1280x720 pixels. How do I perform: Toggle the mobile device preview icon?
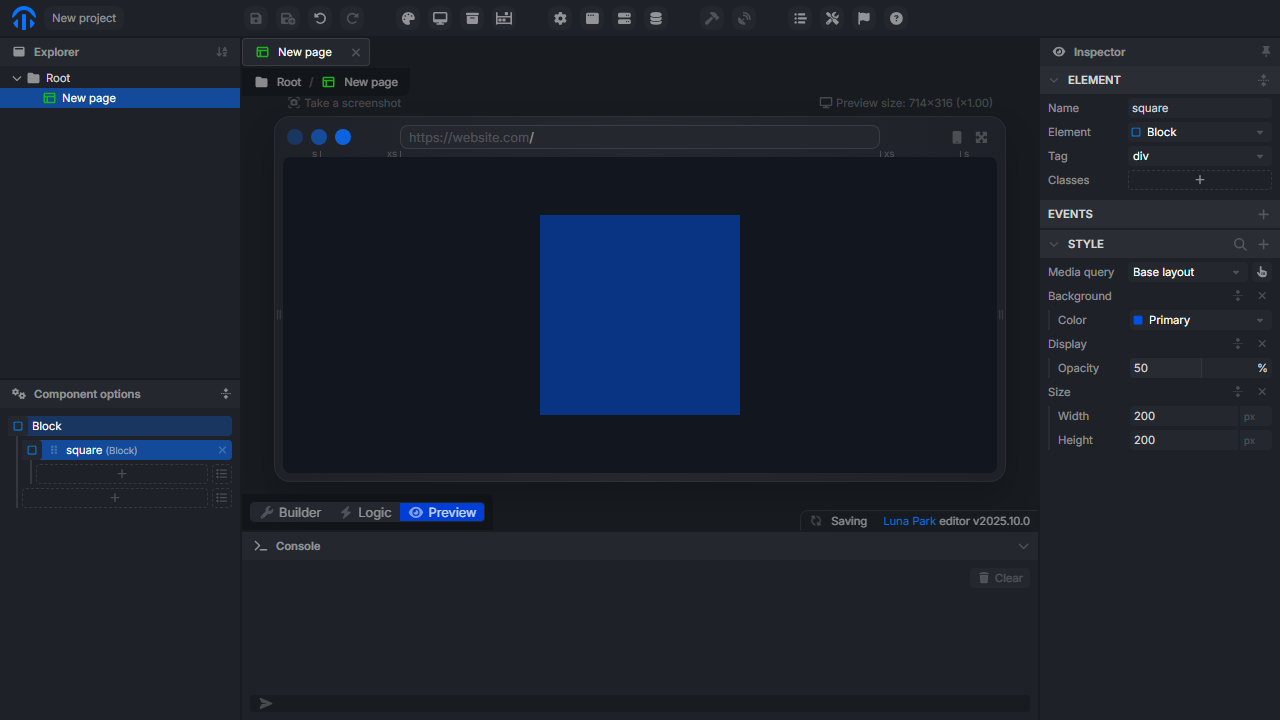[957, 138]
